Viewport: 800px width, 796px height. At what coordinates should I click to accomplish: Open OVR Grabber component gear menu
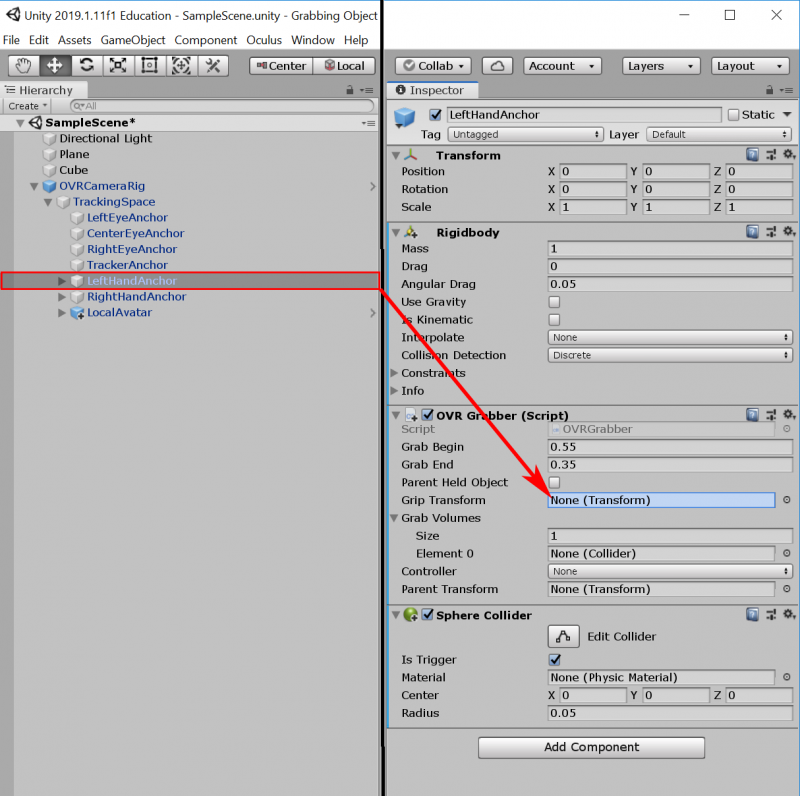click(789, 414)
